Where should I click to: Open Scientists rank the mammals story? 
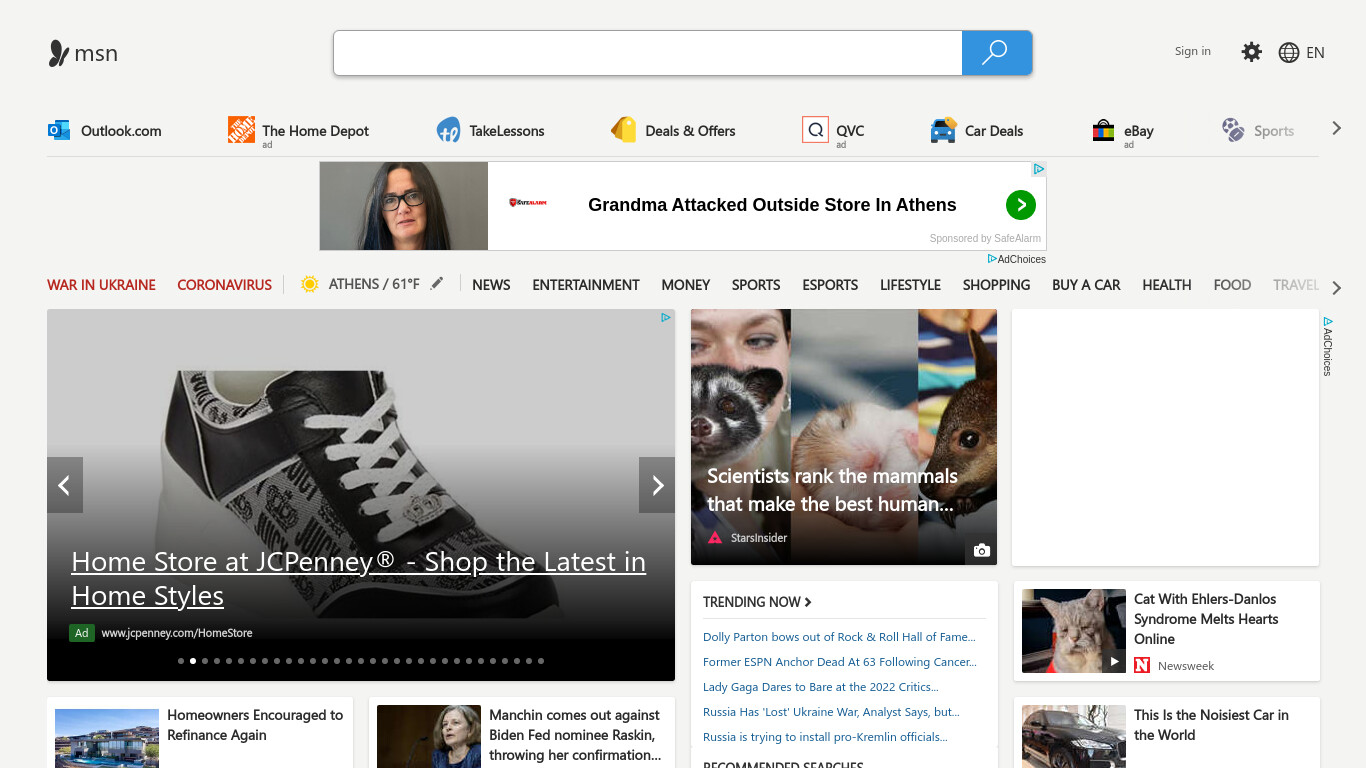point(832,490)
